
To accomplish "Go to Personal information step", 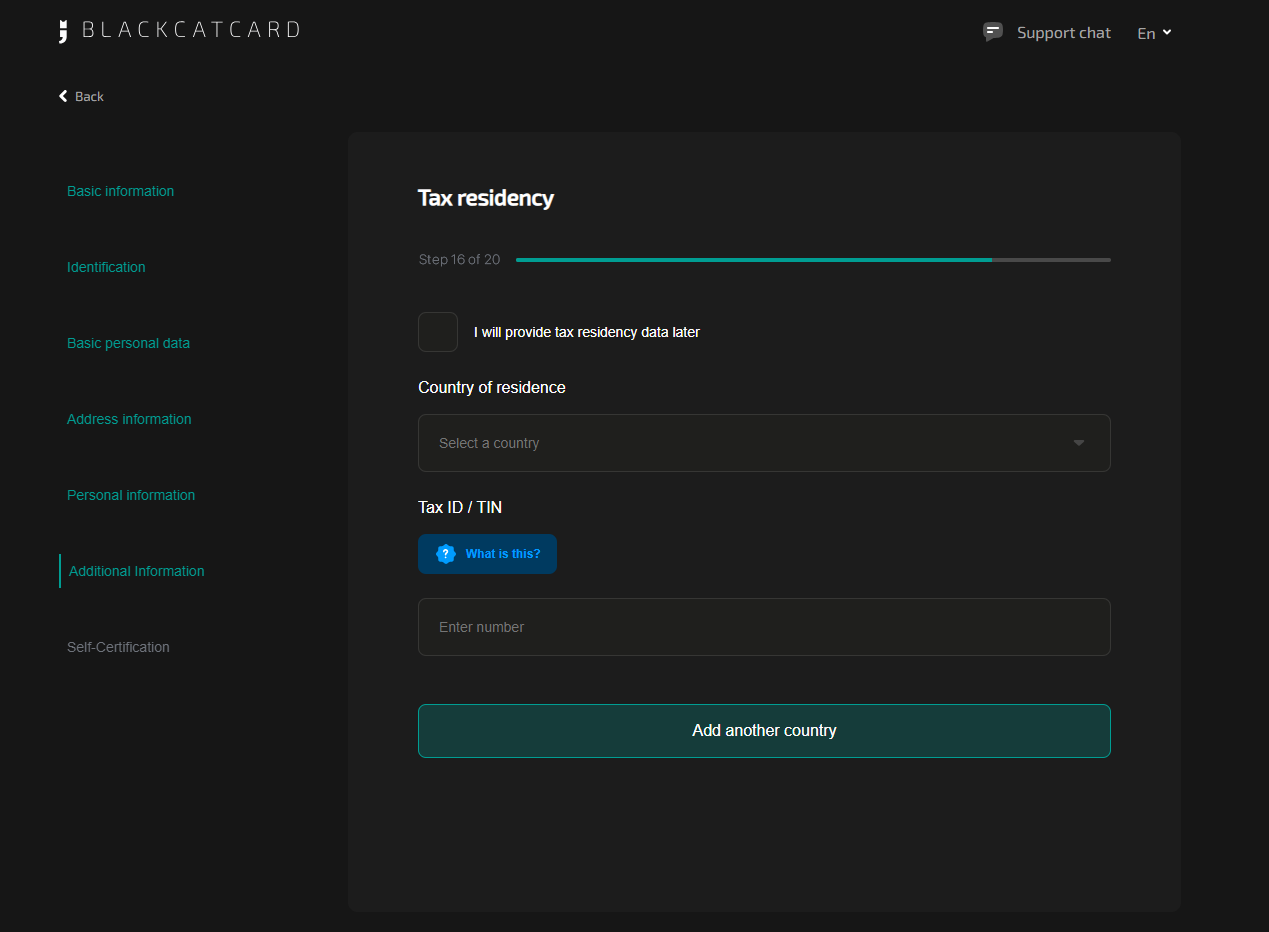I will [x=131, y=495].
